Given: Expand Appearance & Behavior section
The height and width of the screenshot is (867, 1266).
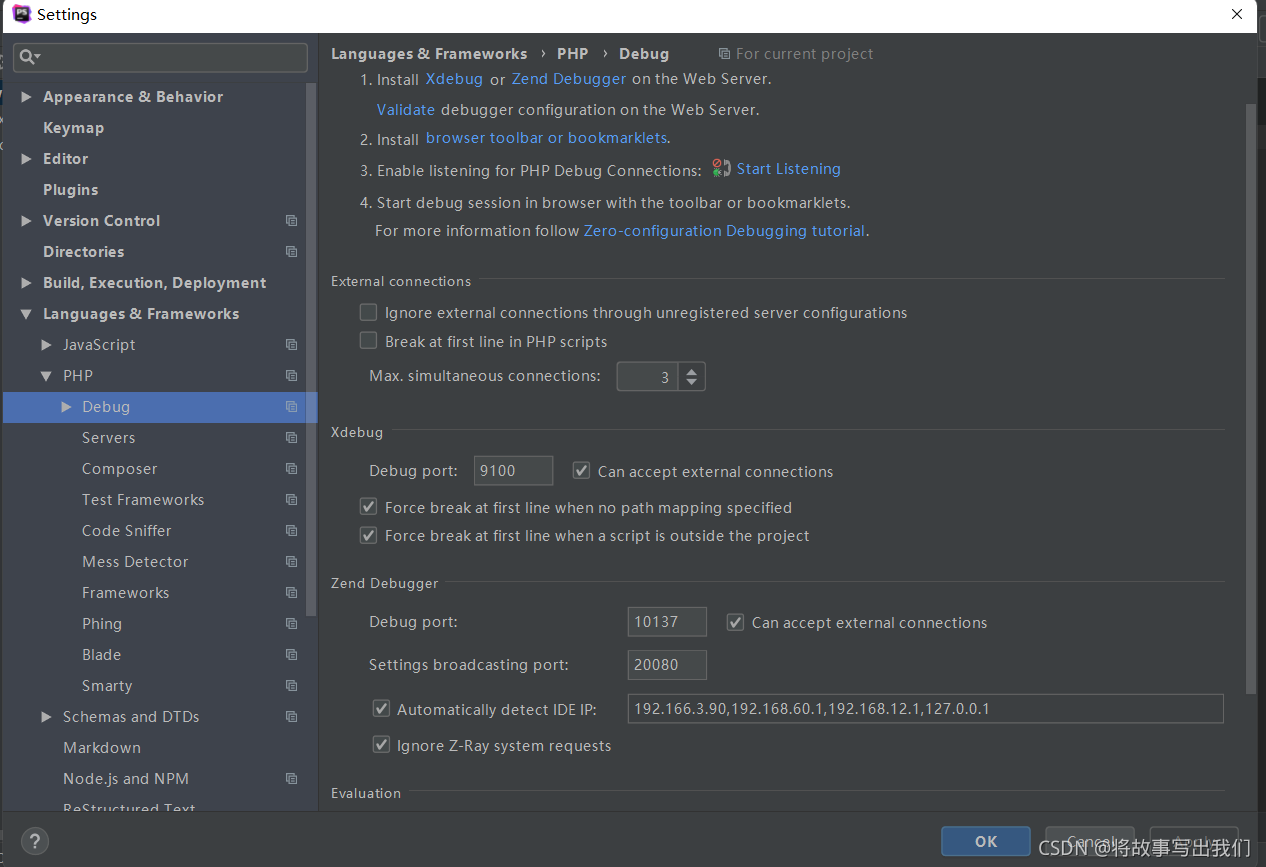Looking at the screenshot, I should point(26,97).
